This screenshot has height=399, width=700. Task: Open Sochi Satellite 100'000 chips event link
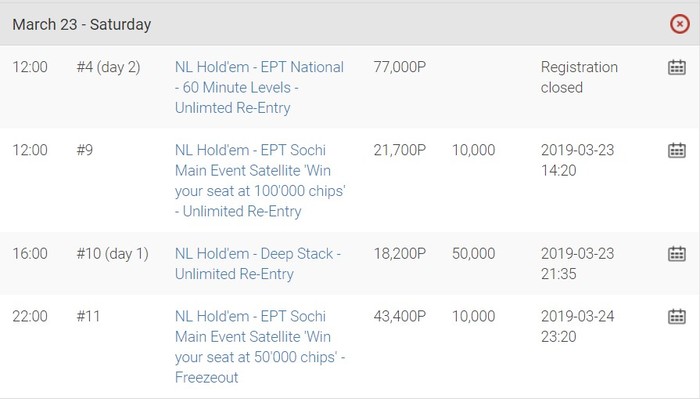coord(260,181)
